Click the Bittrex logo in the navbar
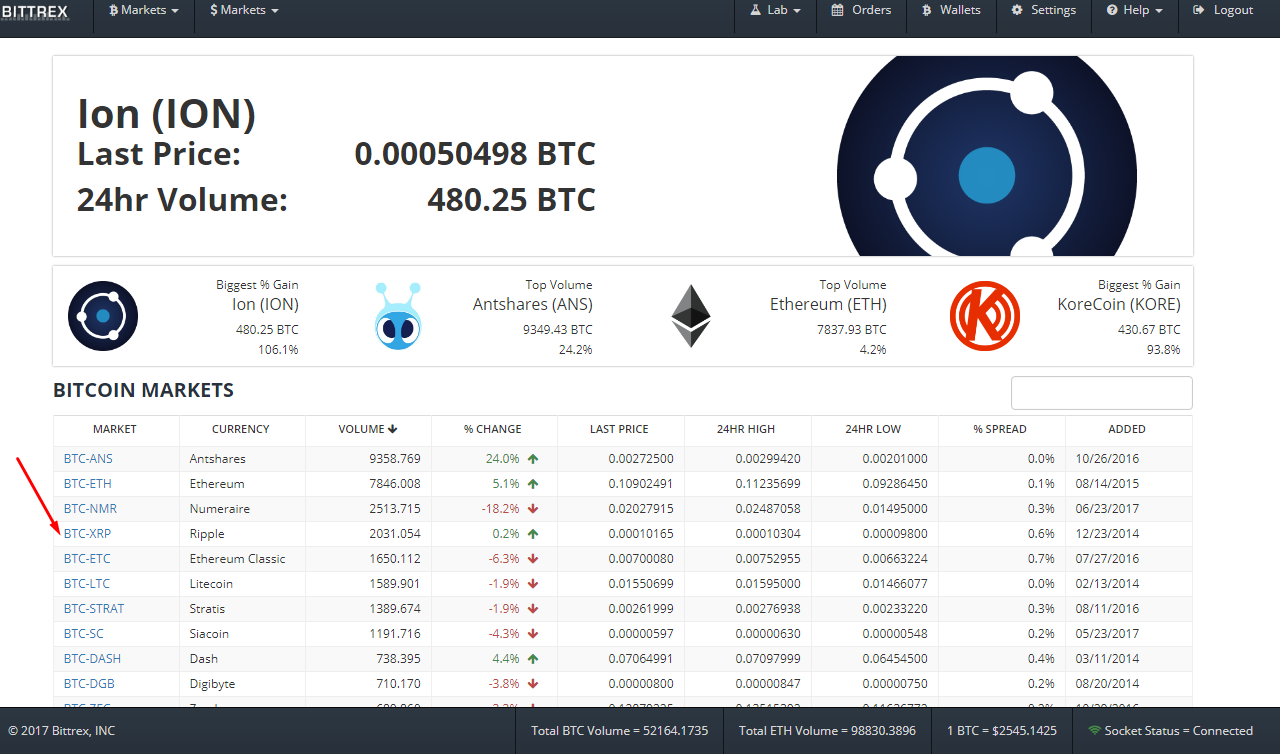 point(34,11)
